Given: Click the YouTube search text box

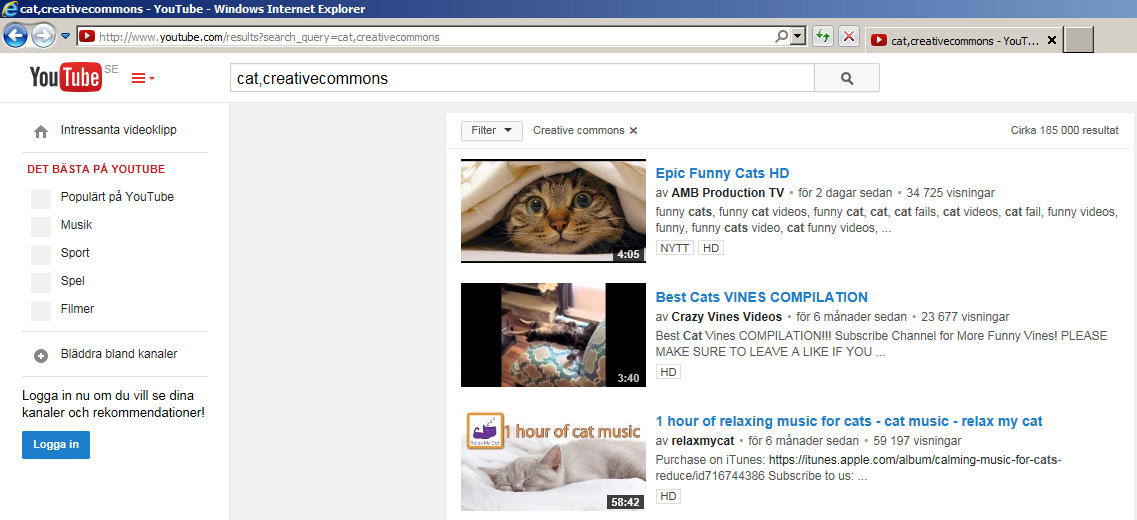Looking at the screenshot, I should pos(521,78).
